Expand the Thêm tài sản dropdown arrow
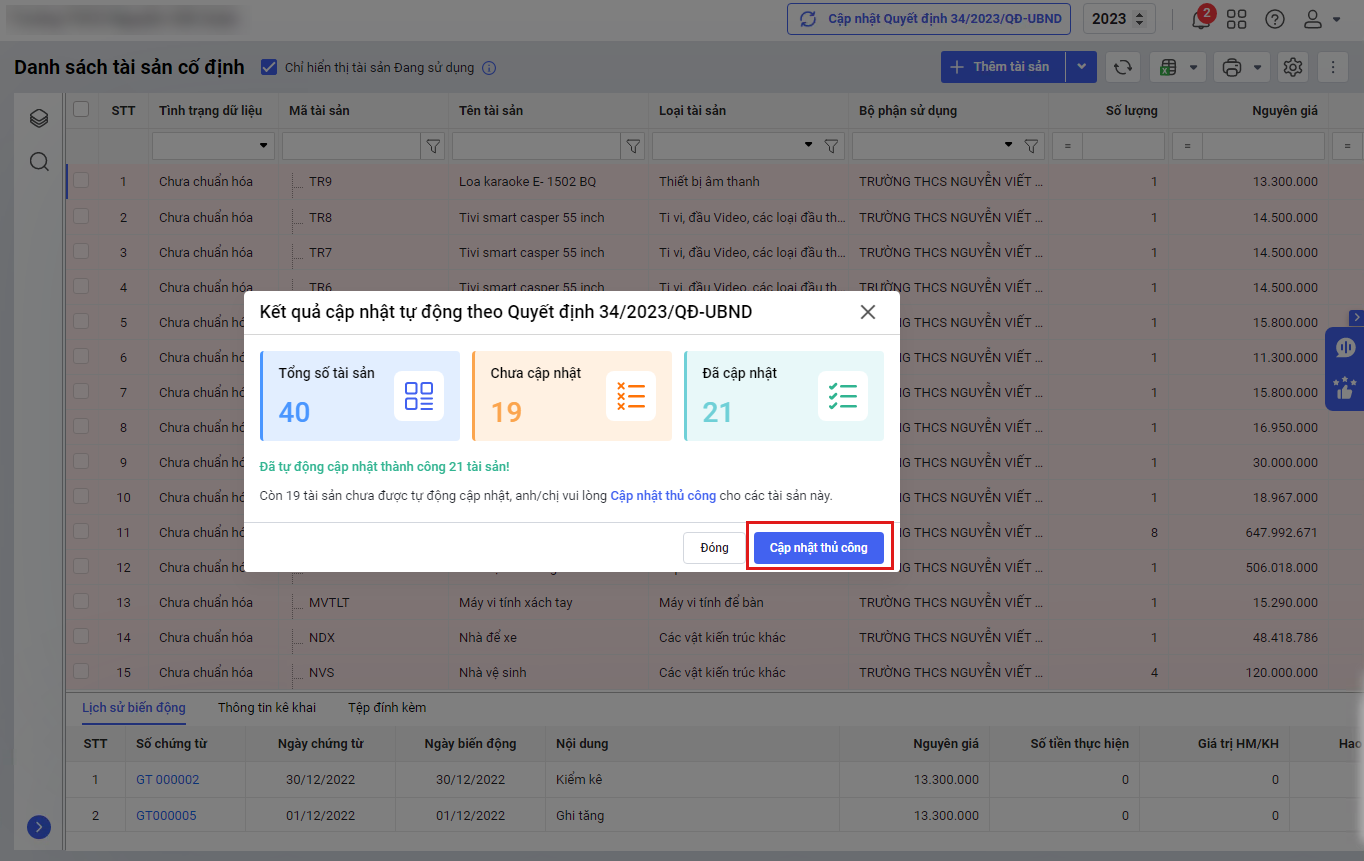This screenshot has width=1364, height=861. [1081, 67]
